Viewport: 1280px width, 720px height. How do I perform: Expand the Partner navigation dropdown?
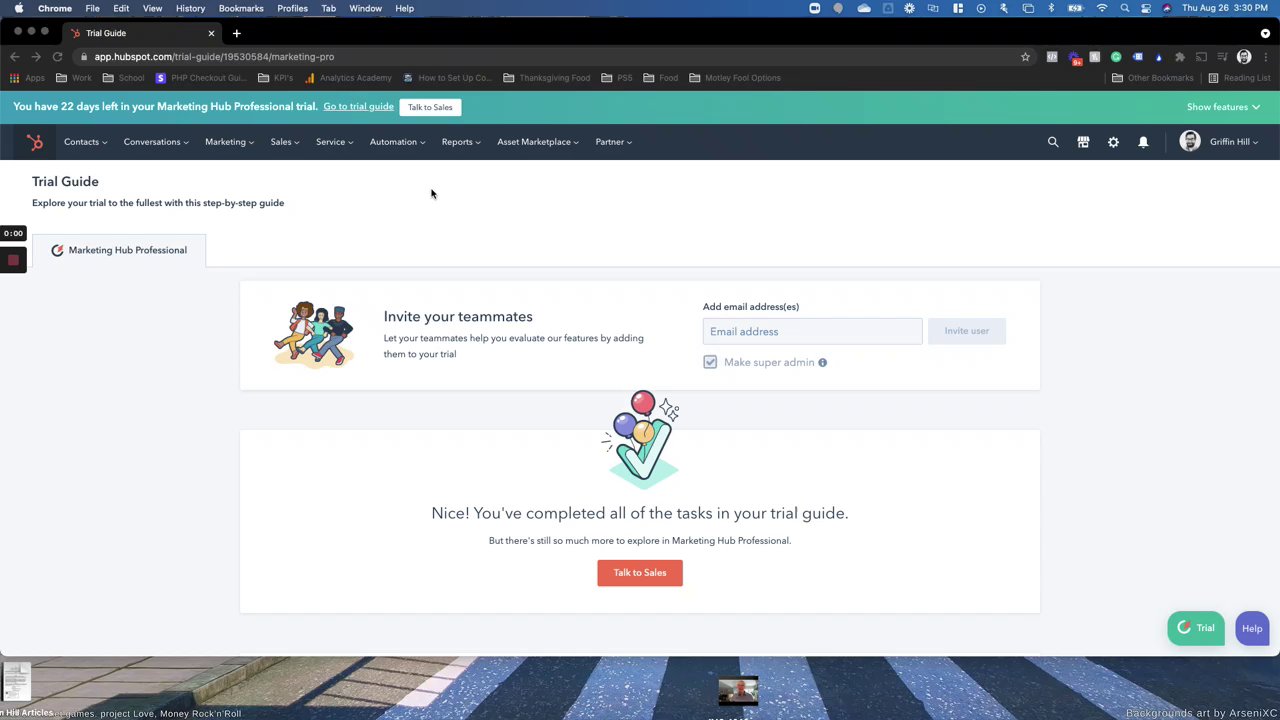(x=613, y=142)
